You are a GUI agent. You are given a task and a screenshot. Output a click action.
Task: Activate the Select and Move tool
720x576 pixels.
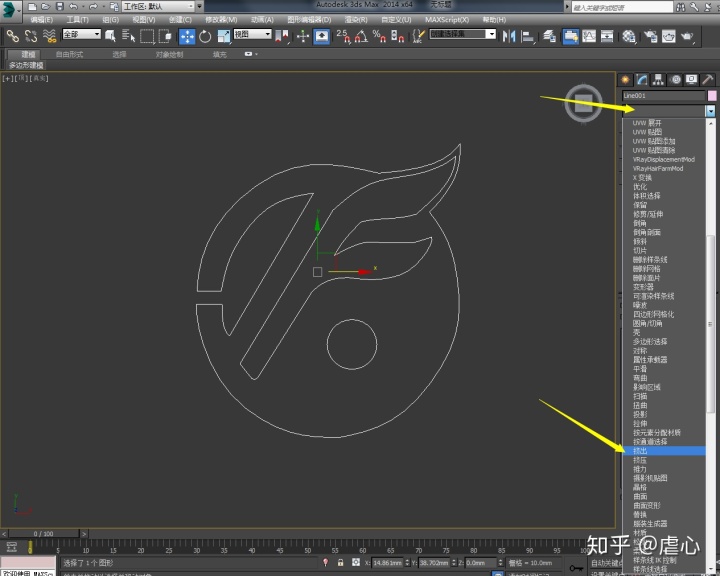[187, 36]
